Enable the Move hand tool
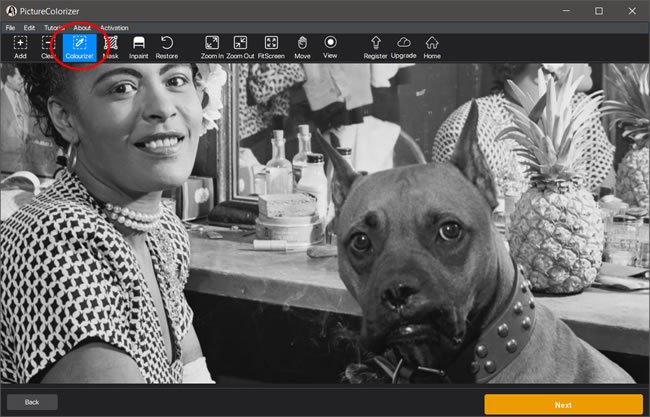This screenshot has width=650, height=417. (x=302, y=47)
